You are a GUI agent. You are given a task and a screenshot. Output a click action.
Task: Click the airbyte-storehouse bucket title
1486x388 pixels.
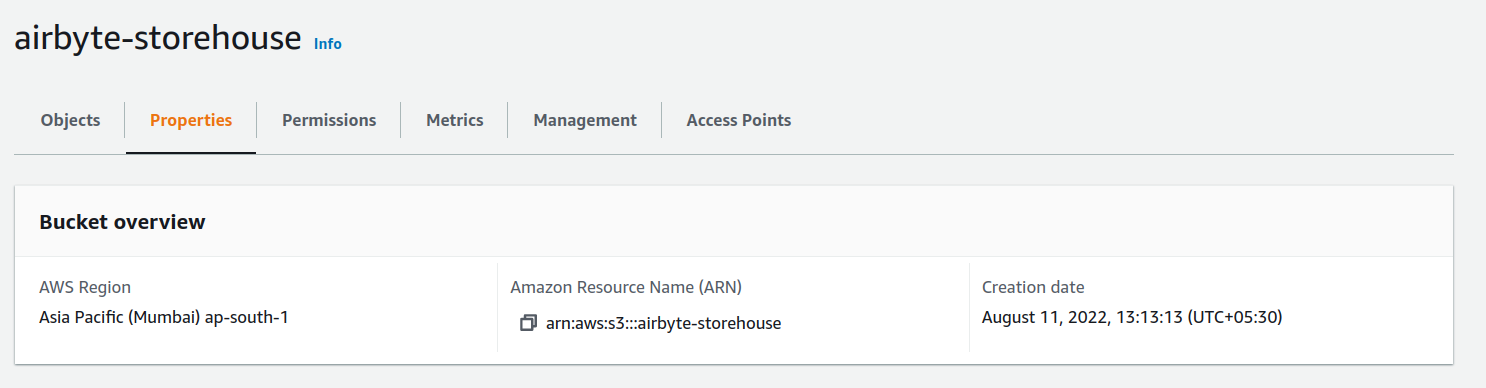click(158, 38)
